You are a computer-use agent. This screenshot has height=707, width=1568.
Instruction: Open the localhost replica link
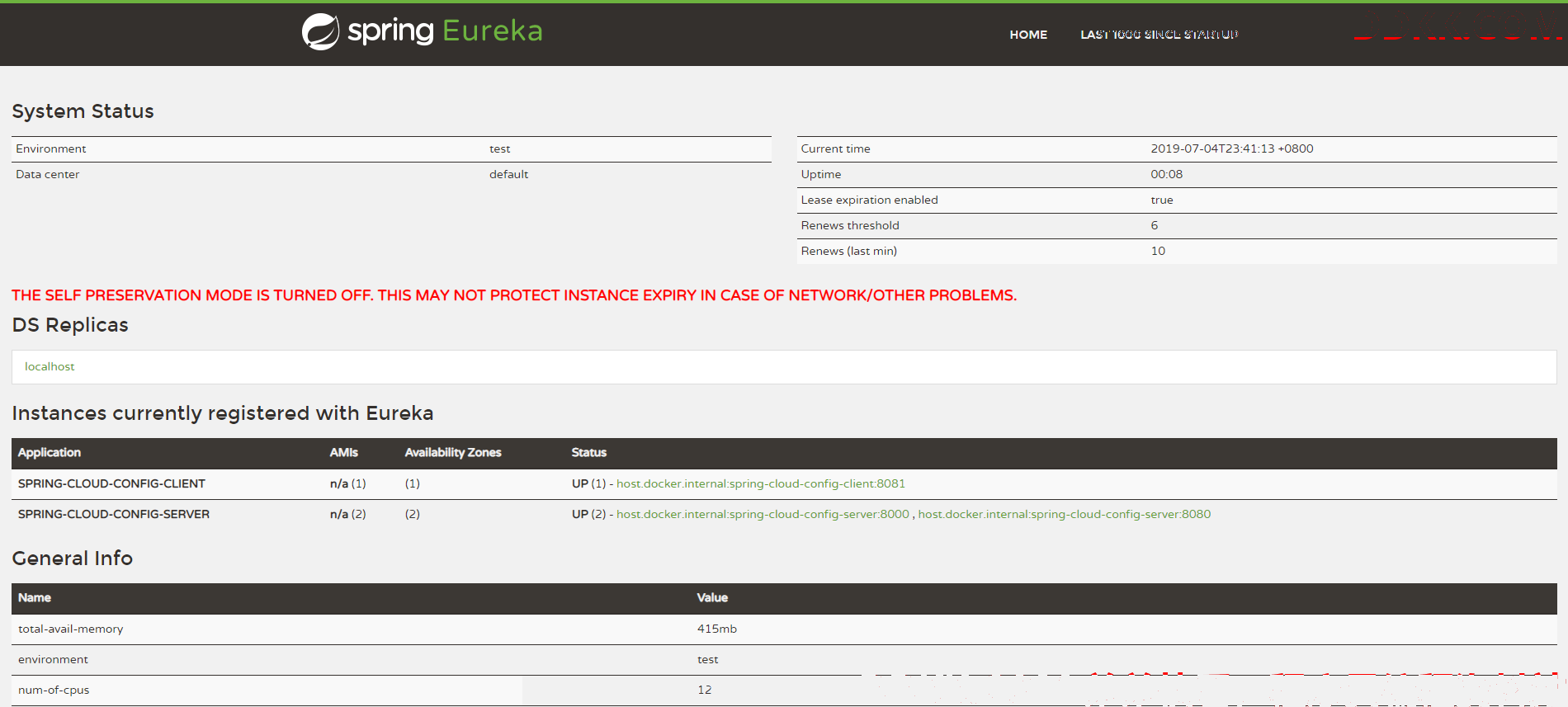click(50, 366)
